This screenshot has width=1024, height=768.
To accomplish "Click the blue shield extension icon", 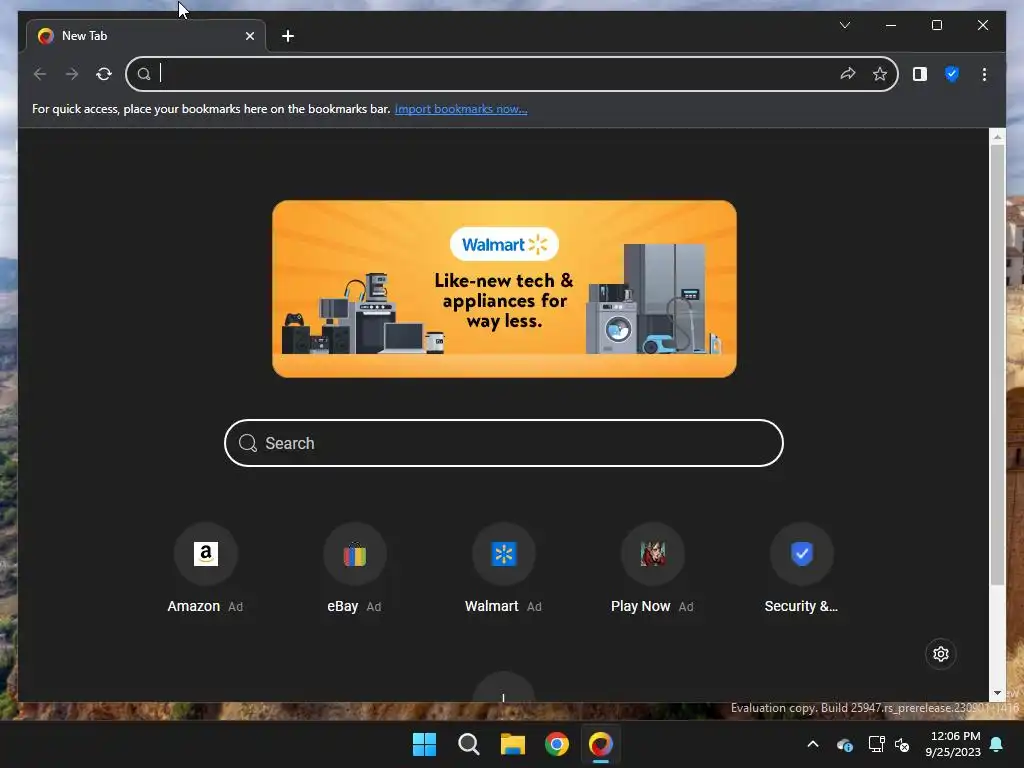I will coord(952,74).
